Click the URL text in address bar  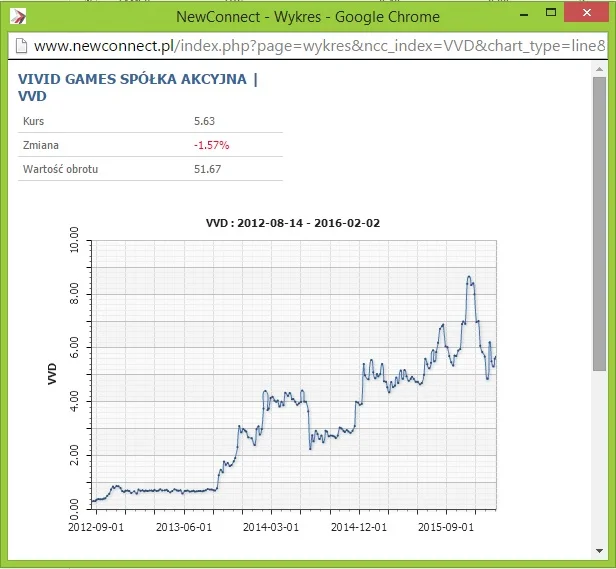tap(319, 46)
